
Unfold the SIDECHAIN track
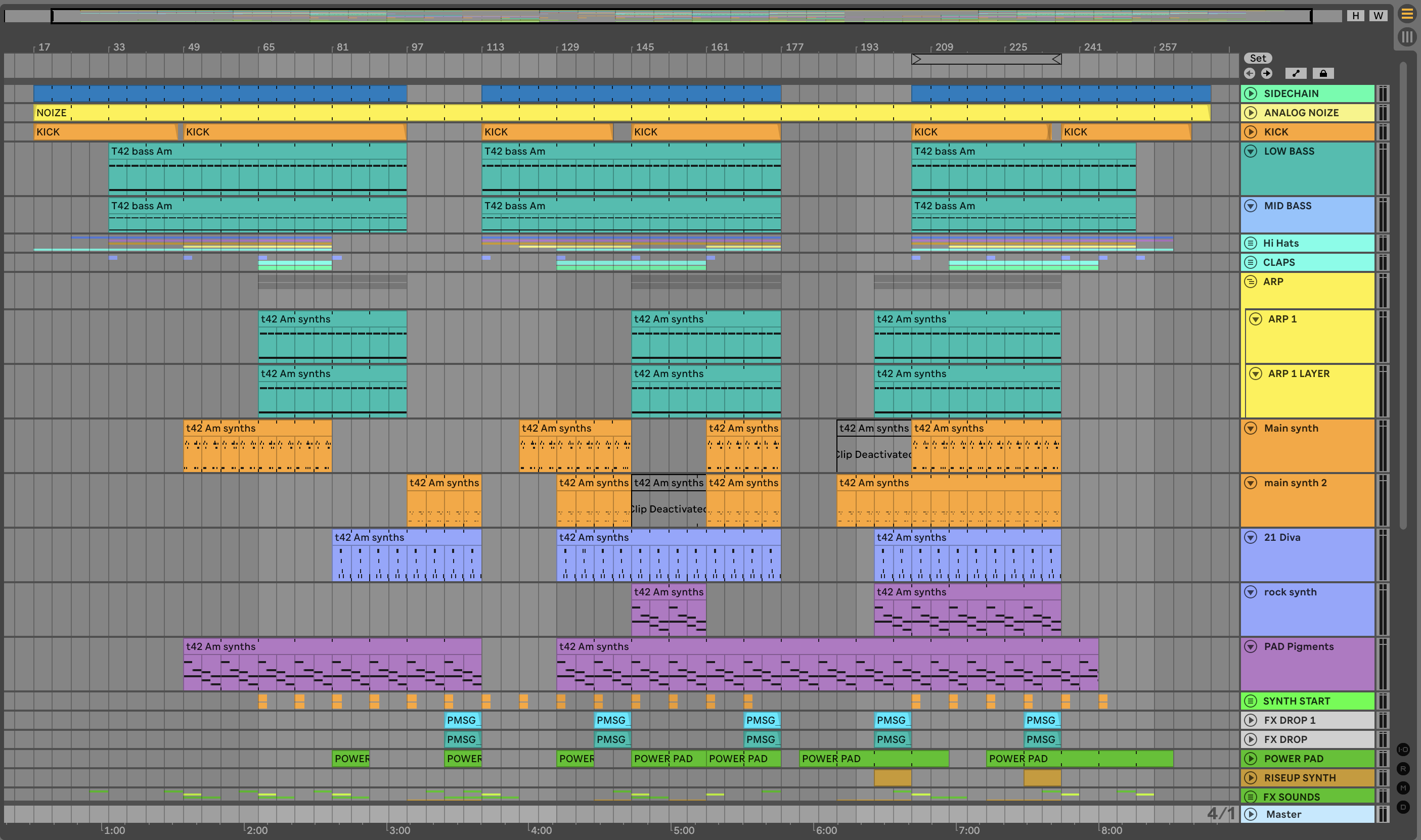click(x=1251, y=94)
